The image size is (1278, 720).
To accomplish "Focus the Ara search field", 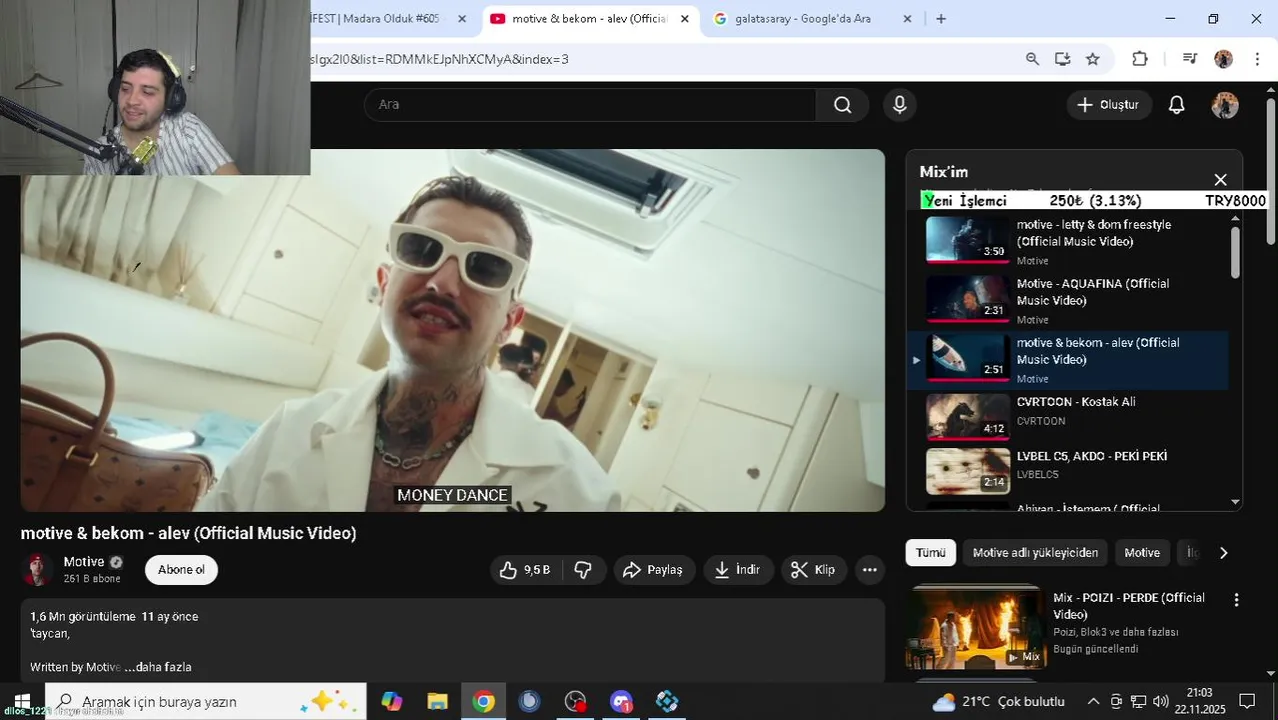I will click(590, 105).
